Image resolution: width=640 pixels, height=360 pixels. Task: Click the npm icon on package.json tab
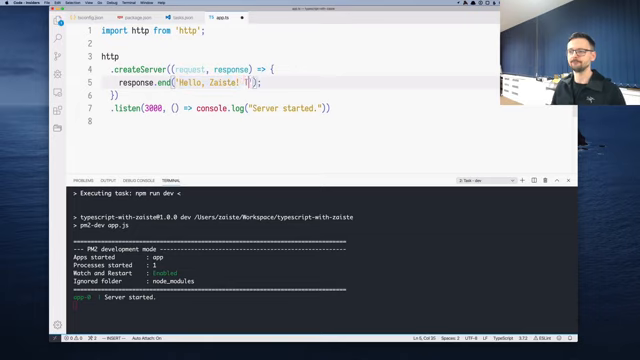pos(120,18)
